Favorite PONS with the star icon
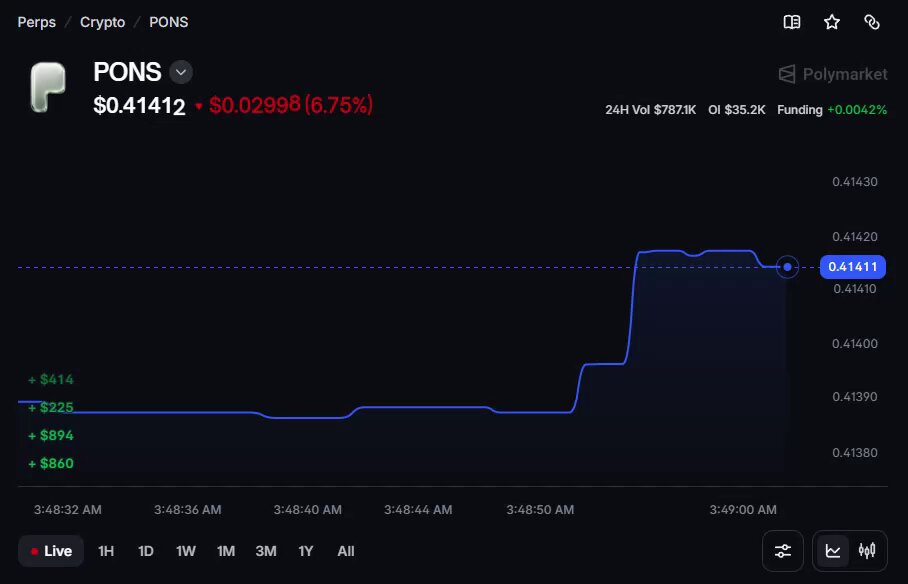 (x=832, y=22)
